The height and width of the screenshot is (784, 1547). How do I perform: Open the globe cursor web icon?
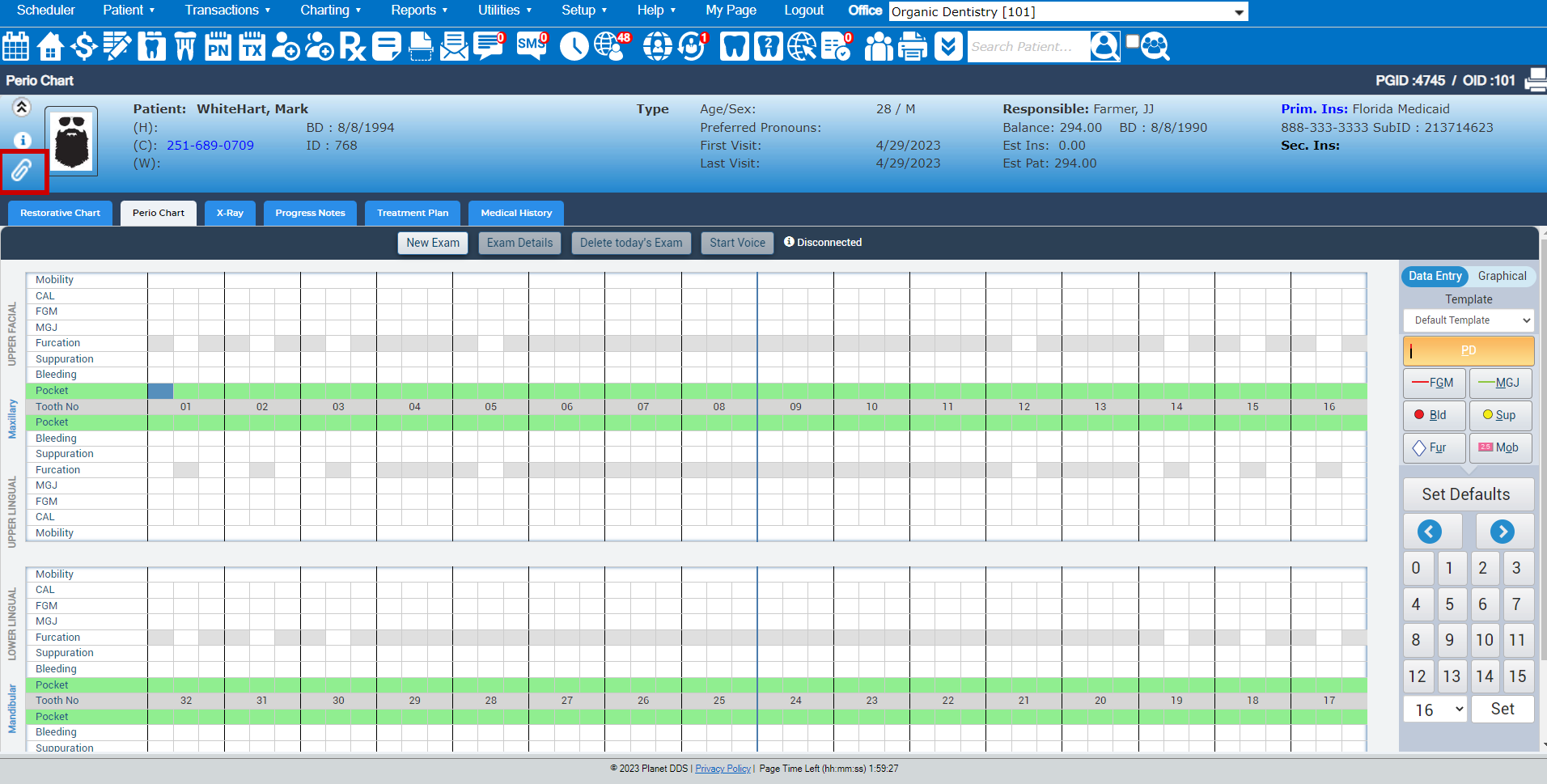802,46
